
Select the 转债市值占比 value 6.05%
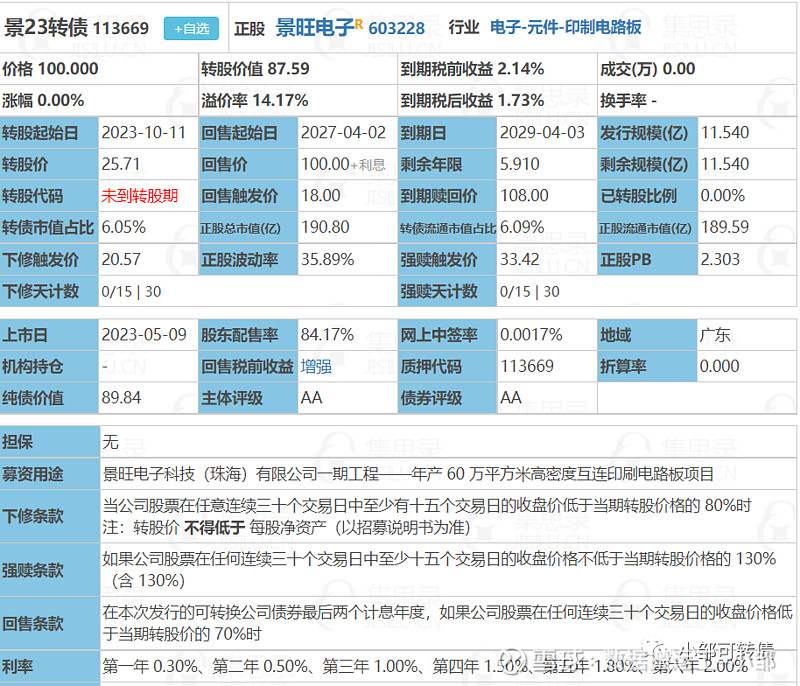tap(123, 227)
